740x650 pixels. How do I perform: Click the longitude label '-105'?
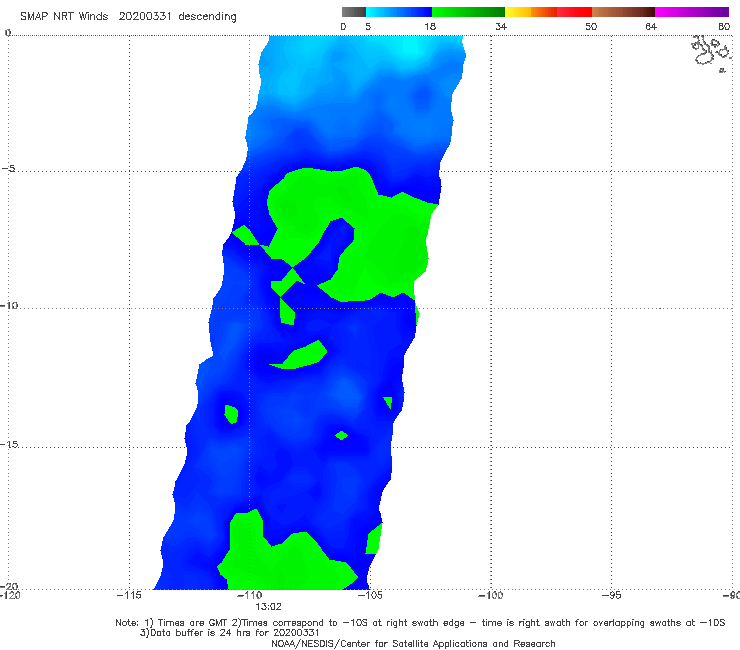[x=370, y=595]
